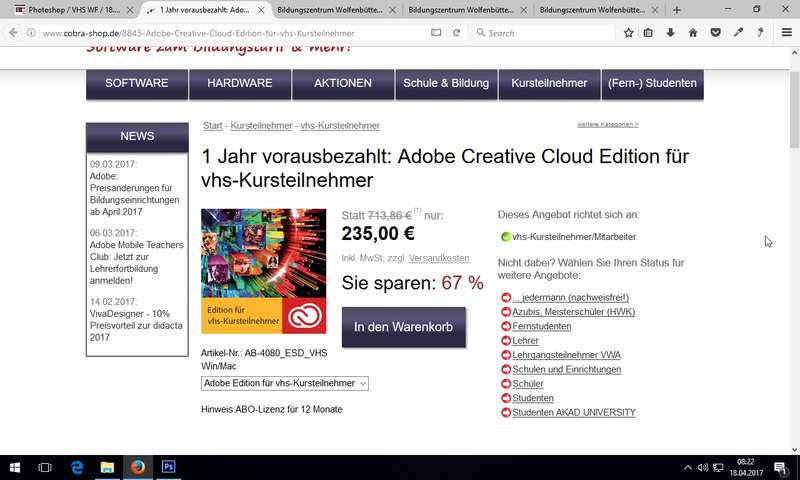Viewport: 800px width, 480px height.
Task: Select Studenten AKAD UNIVERSITY link
Action: pos(574,412)
